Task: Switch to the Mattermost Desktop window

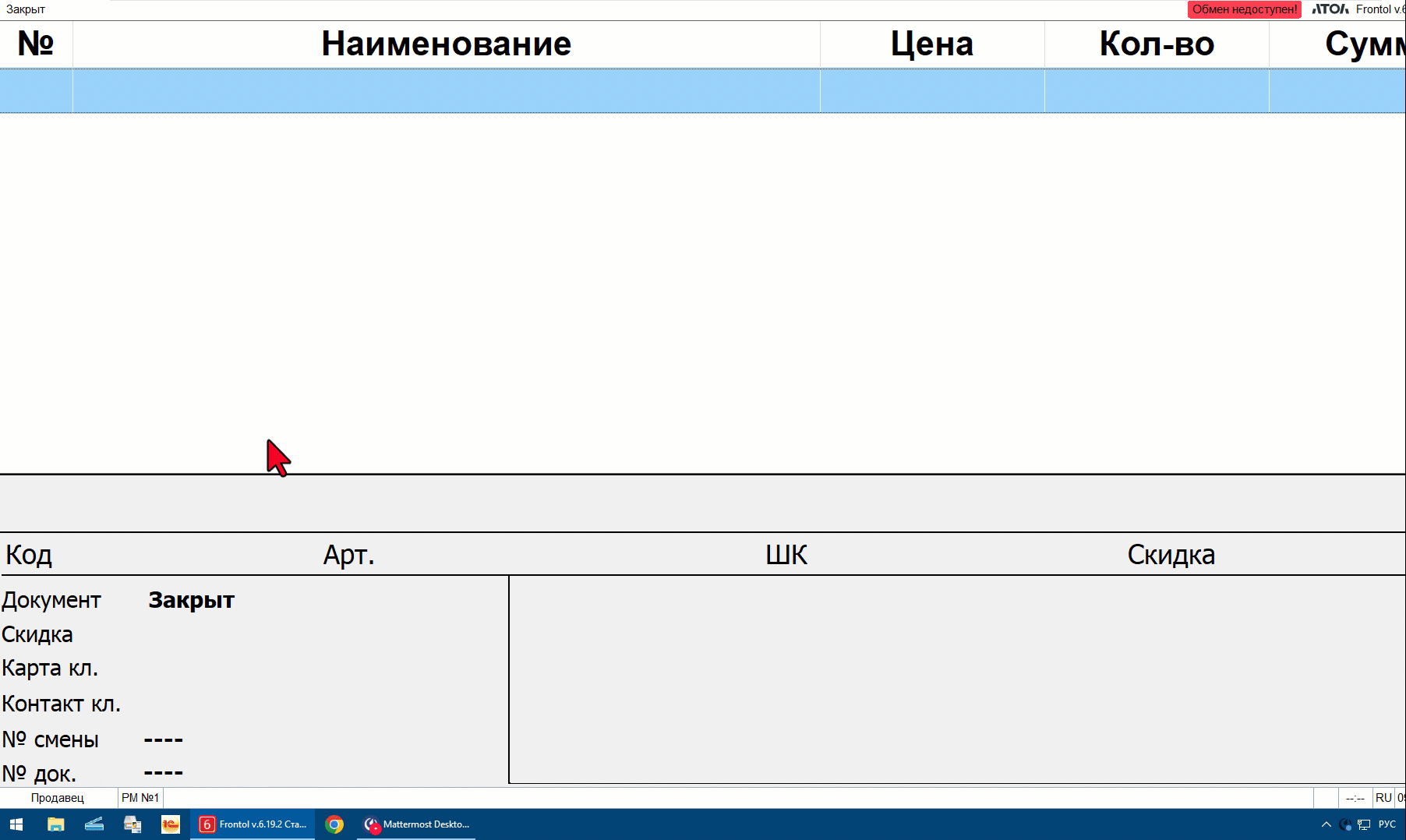Action: tap(417, 824)
